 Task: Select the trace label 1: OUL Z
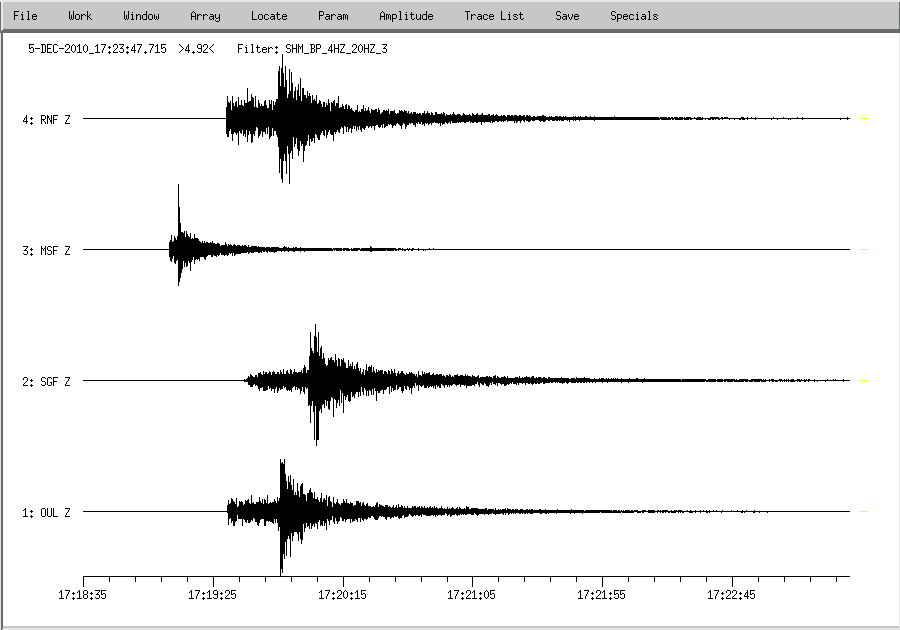[47, 512]
